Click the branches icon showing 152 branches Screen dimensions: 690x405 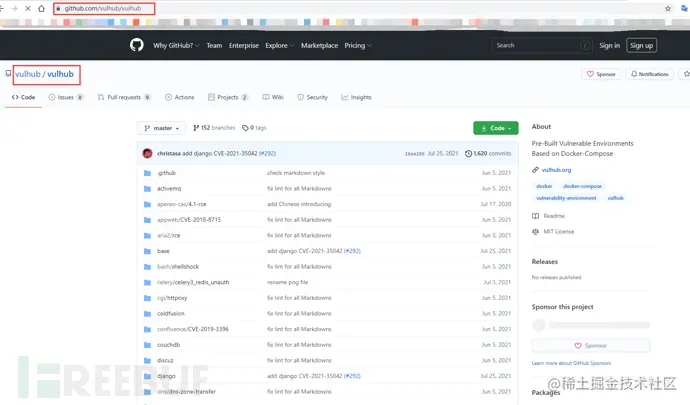196,128
